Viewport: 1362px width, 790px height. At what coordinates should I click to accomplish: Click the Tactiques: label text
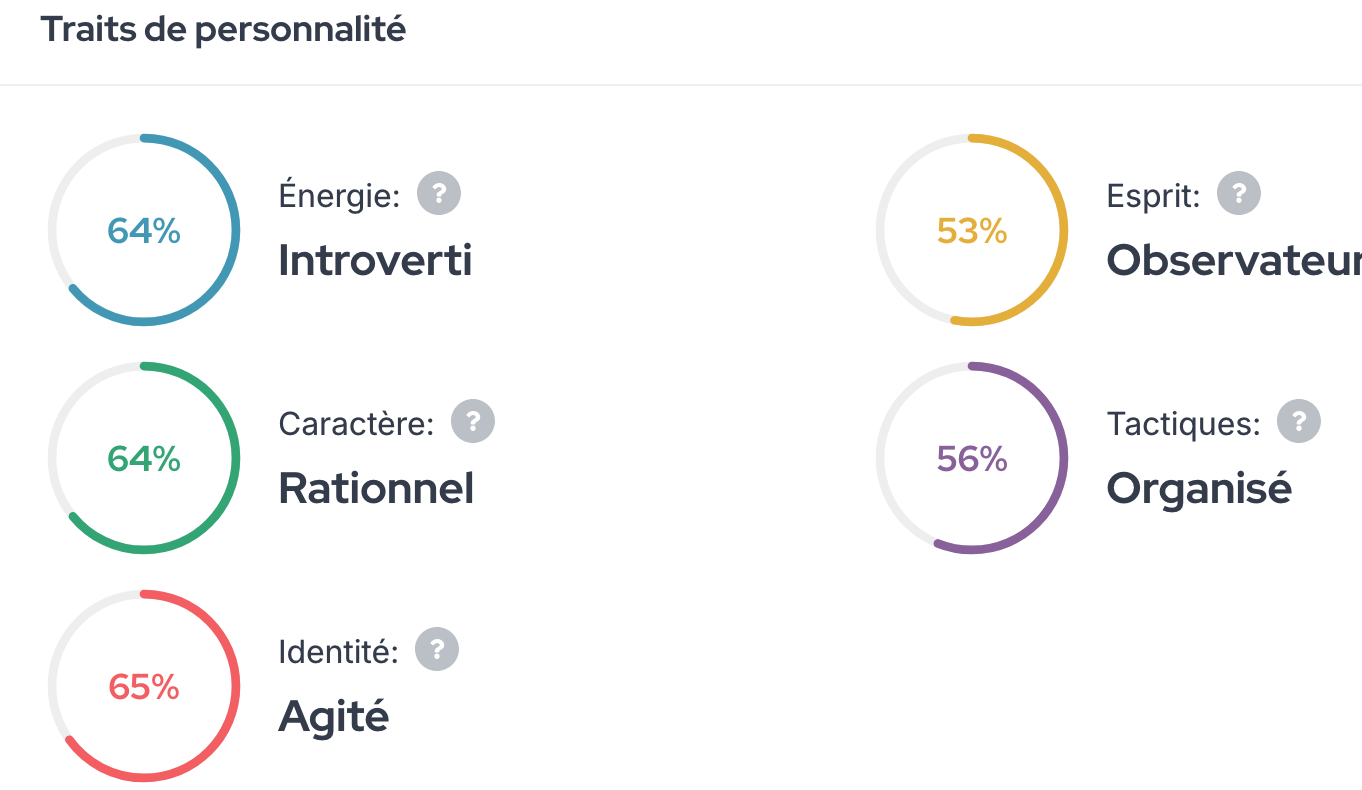point(1183,424)
